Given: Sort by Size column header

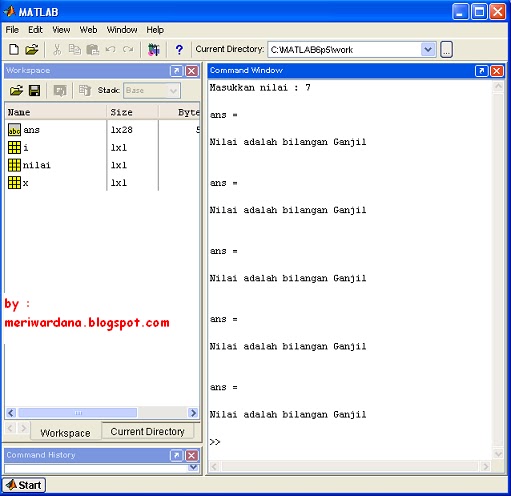Looking at the screenshot, I should (132, 112).
